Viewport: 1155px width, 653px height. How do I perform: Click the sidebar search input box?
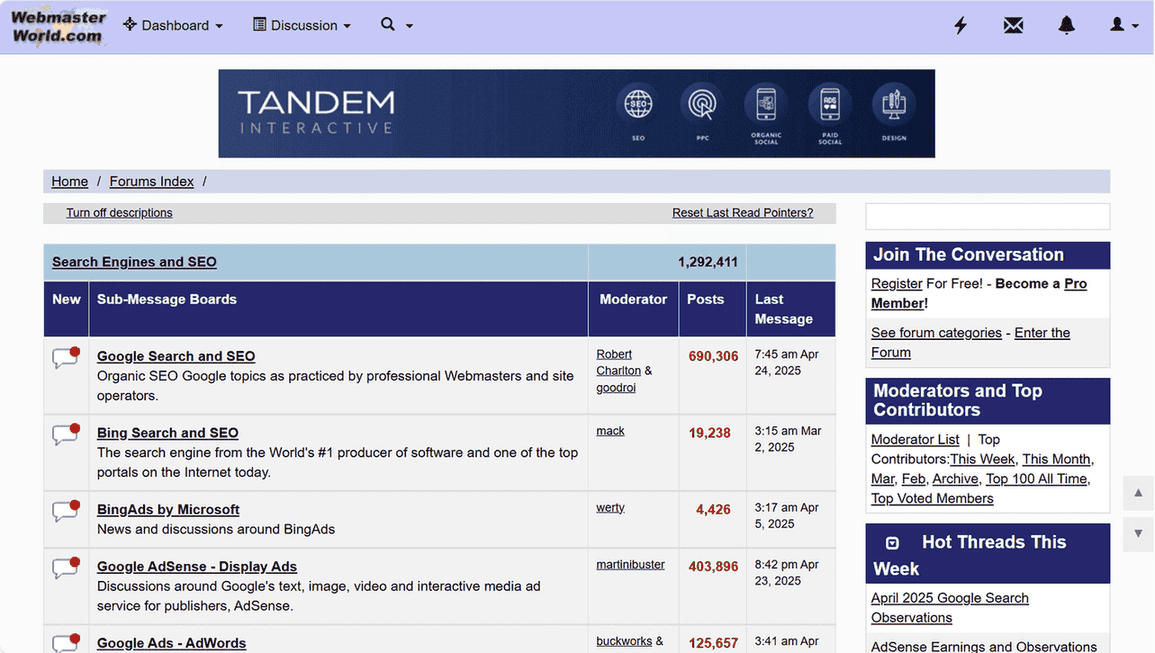click(x=987, y=216)
